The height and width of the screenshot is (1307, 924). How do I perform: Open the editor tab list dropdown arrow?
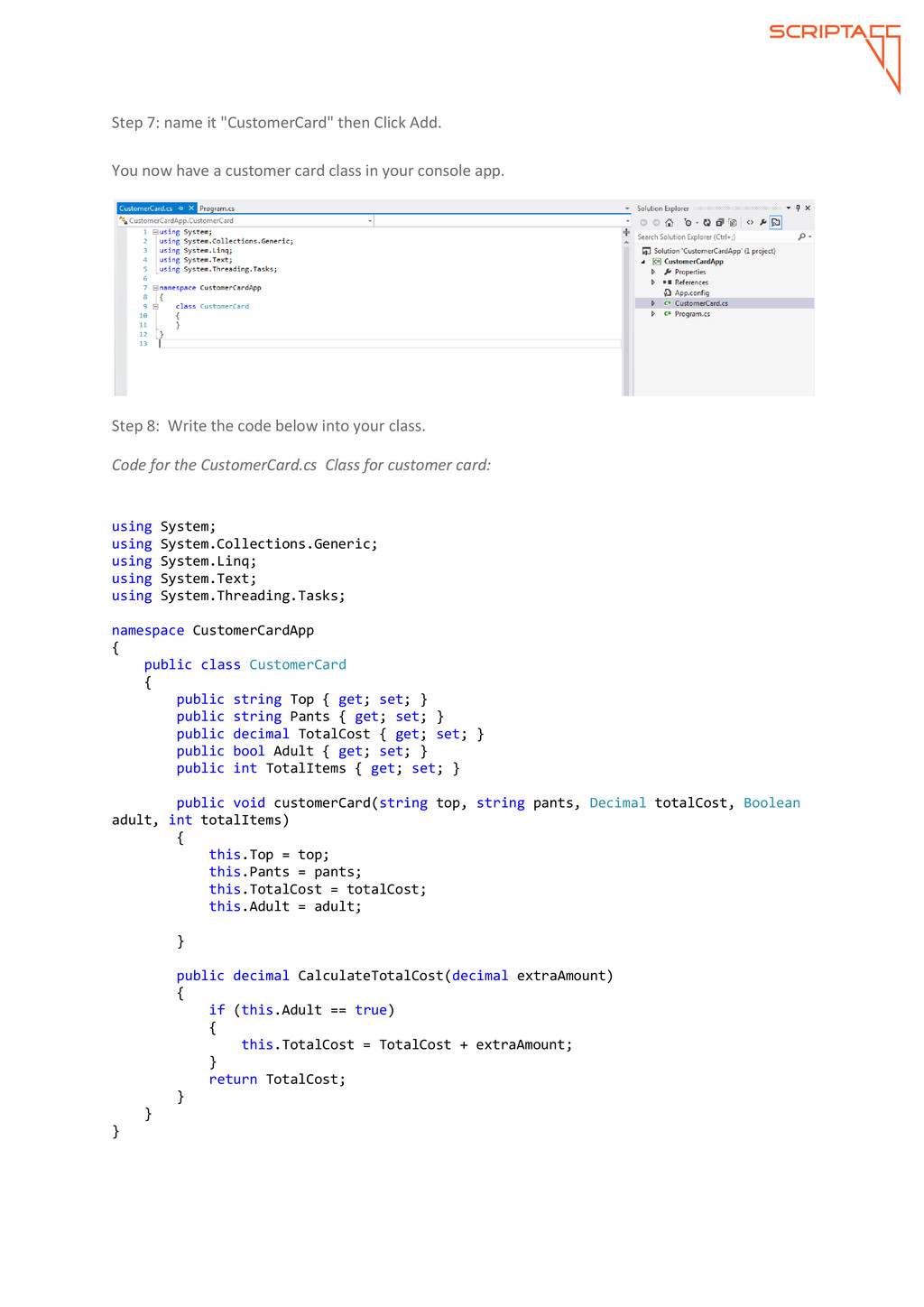627,209
